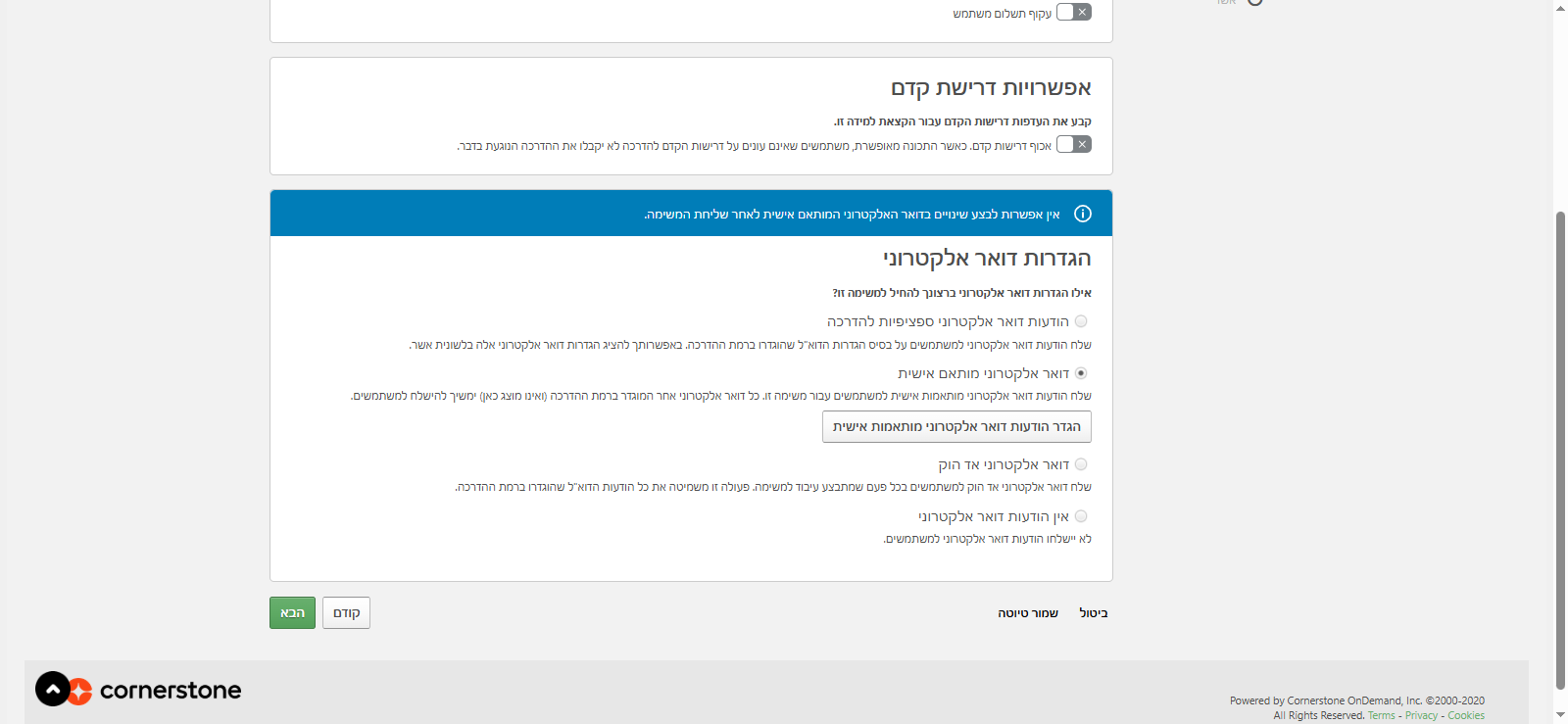Cancel using the ביטול link
The width and height of the screenshot is (1568, 724).
pyautogui.click(x=1093, y=613)
